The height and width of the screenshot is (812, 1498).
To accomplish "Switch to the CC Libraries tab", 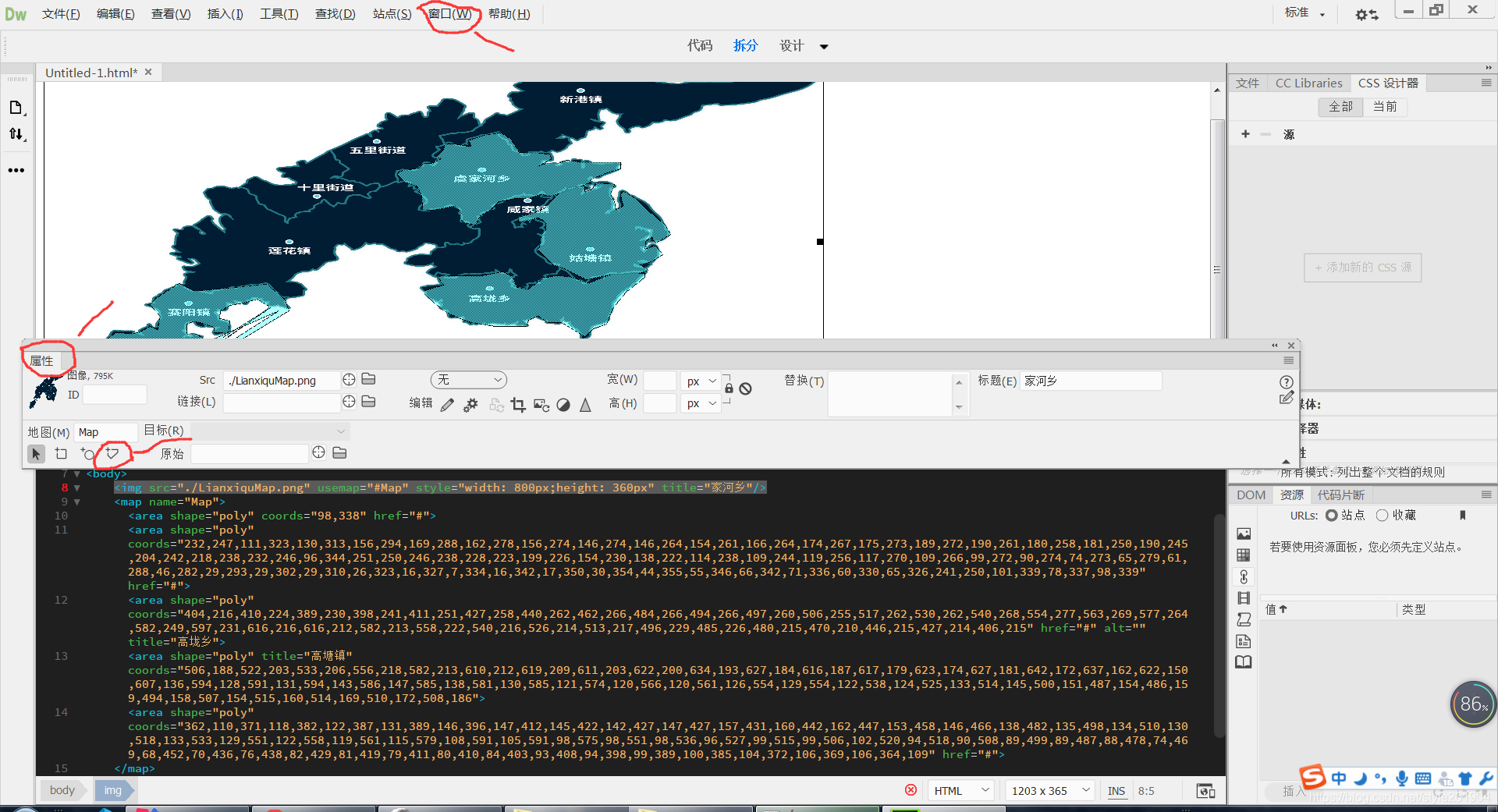I will [x=1308, y=83].
